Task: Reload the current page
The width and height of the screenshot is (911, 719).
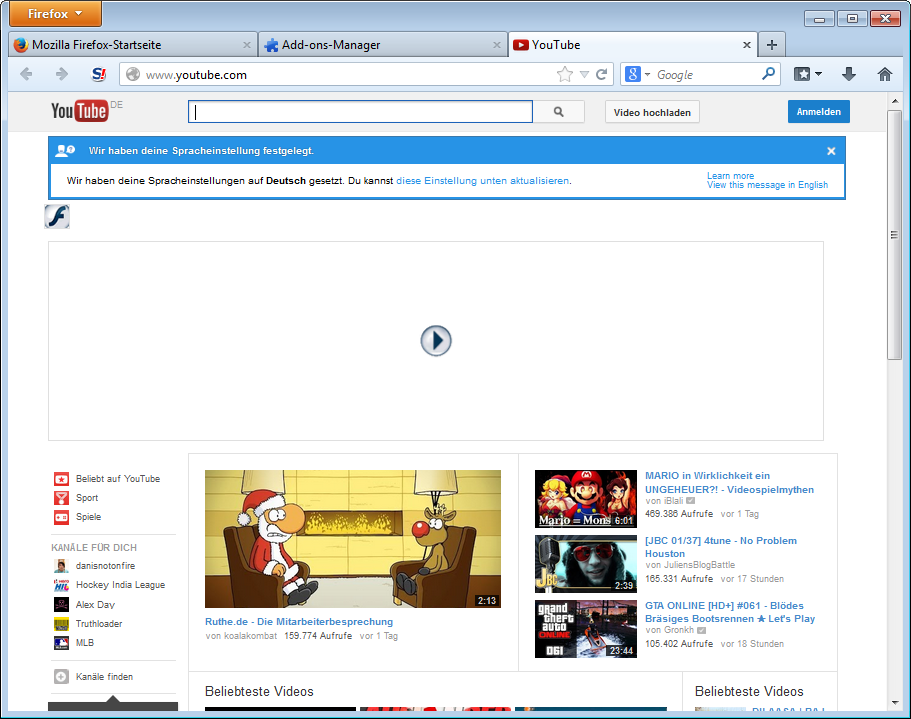Action: tap(602, 74)
